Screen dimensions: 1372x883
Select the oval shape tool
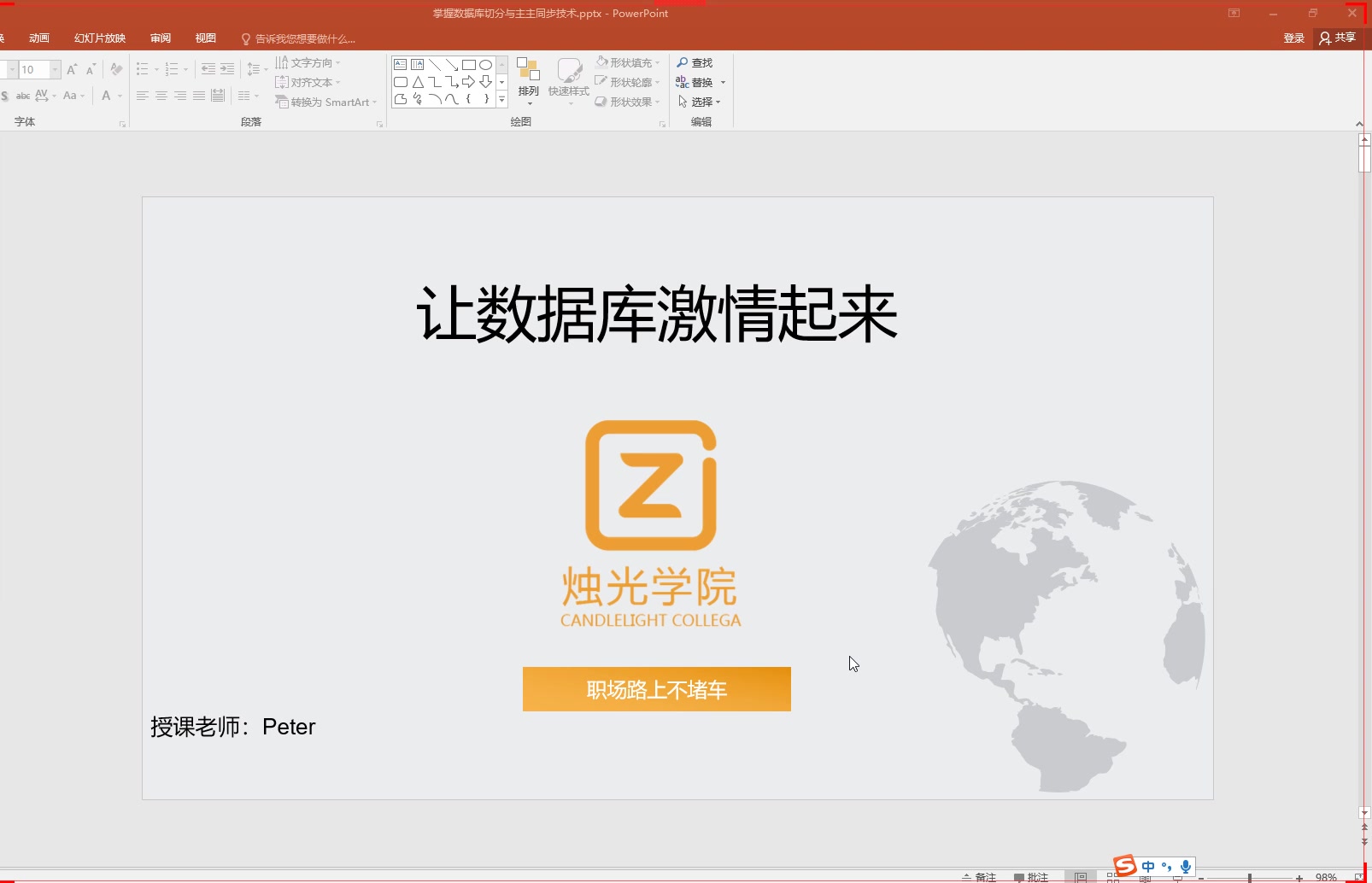tap(484, 64)
